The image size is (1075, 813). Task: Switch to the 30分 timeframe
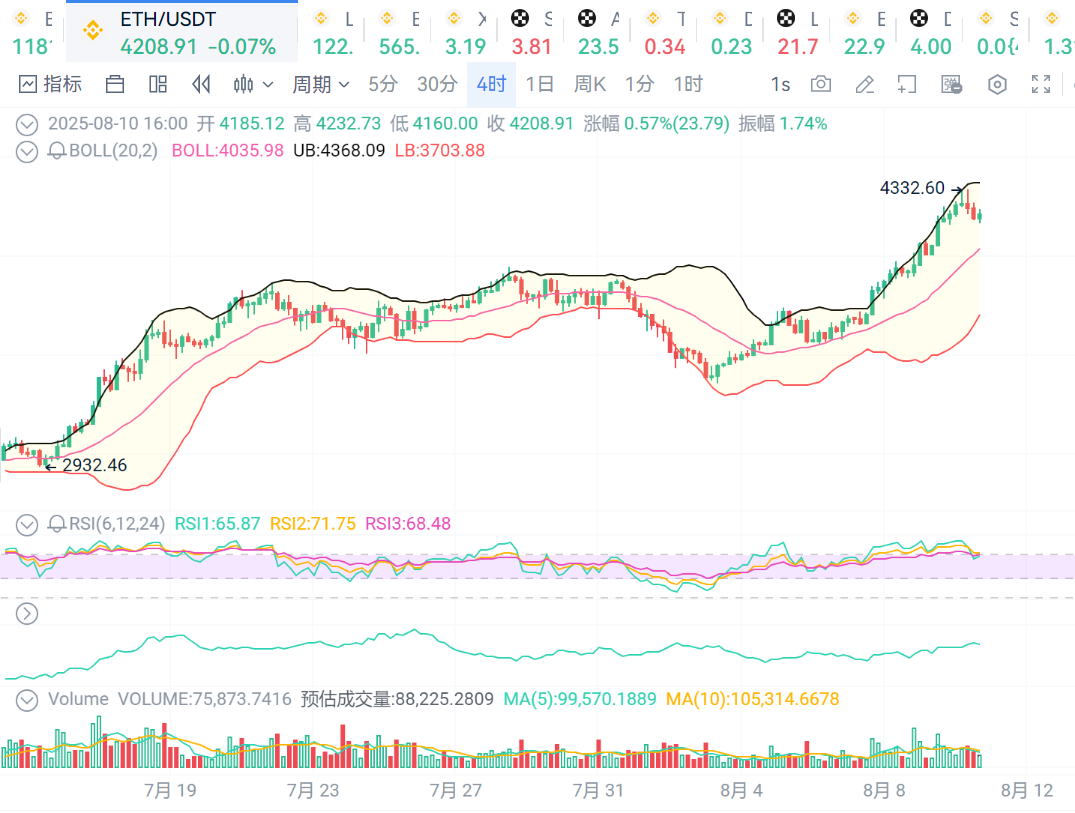437,84
